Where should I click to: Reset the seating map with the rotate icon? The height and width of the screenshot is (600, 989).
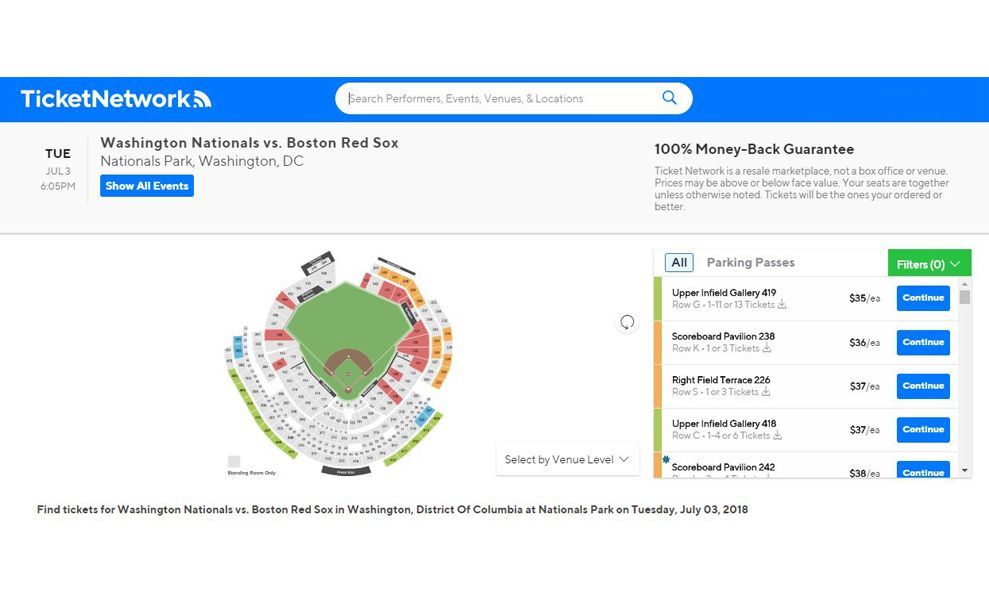(x=627, y=322)
